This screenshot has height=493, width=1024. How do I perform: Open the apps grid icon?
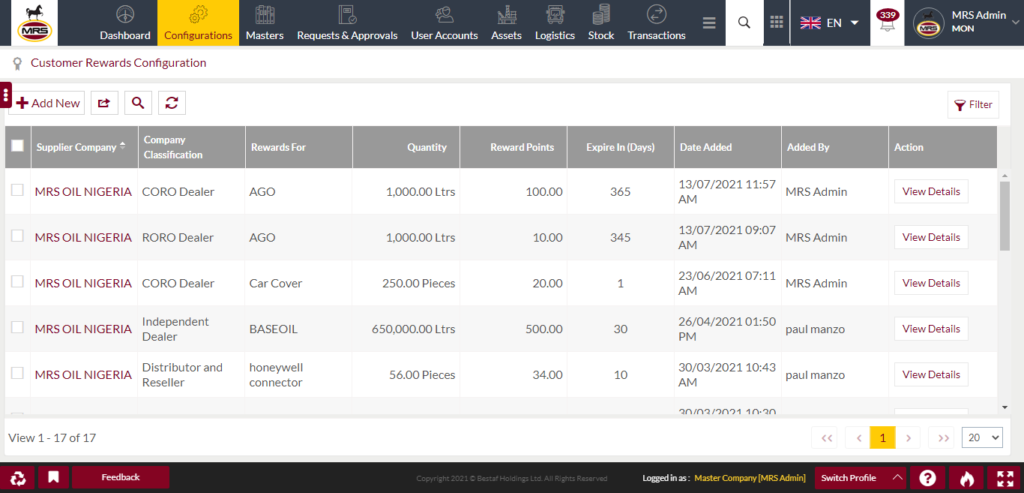point(776,23)
